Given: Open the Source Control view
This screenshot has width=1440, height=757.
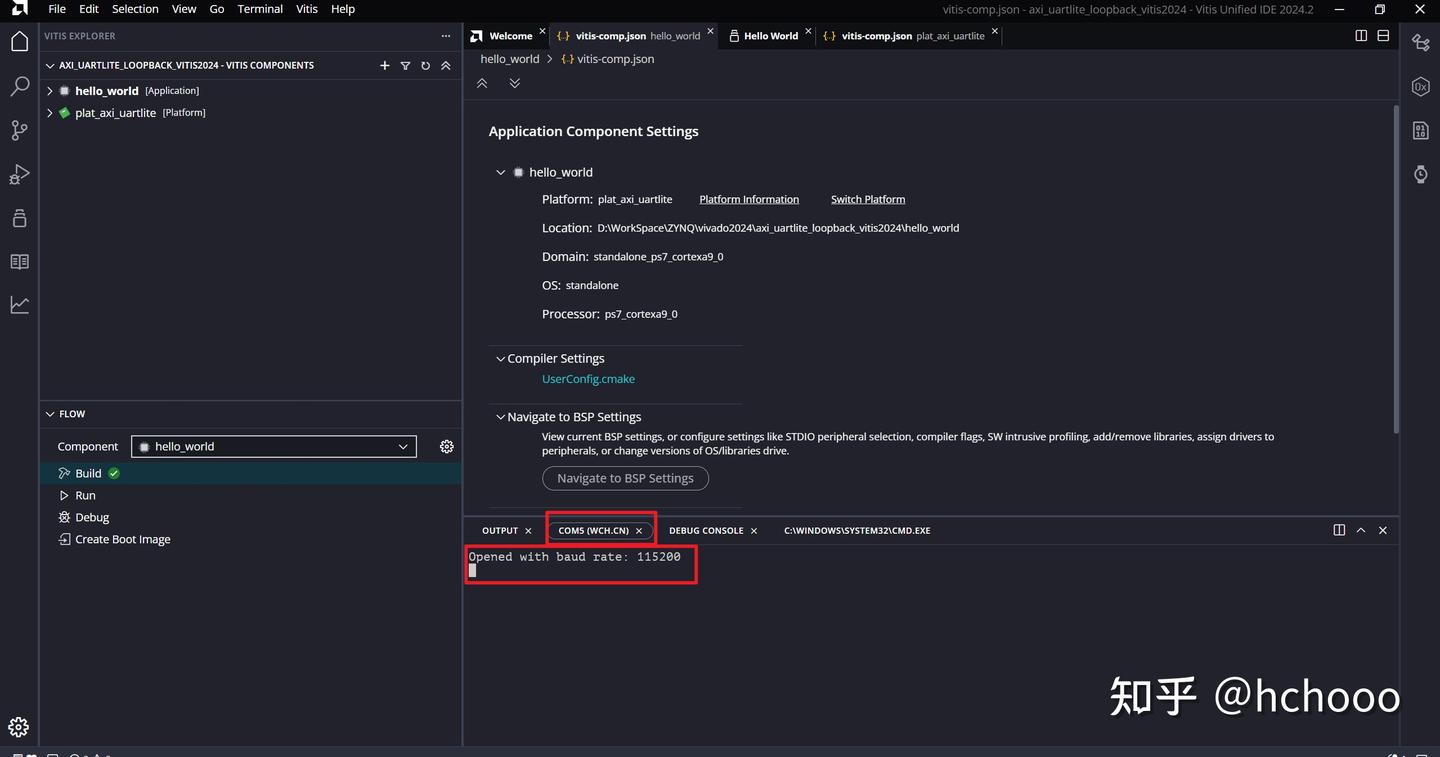Looking at the screenshot, I should [19, 130].
